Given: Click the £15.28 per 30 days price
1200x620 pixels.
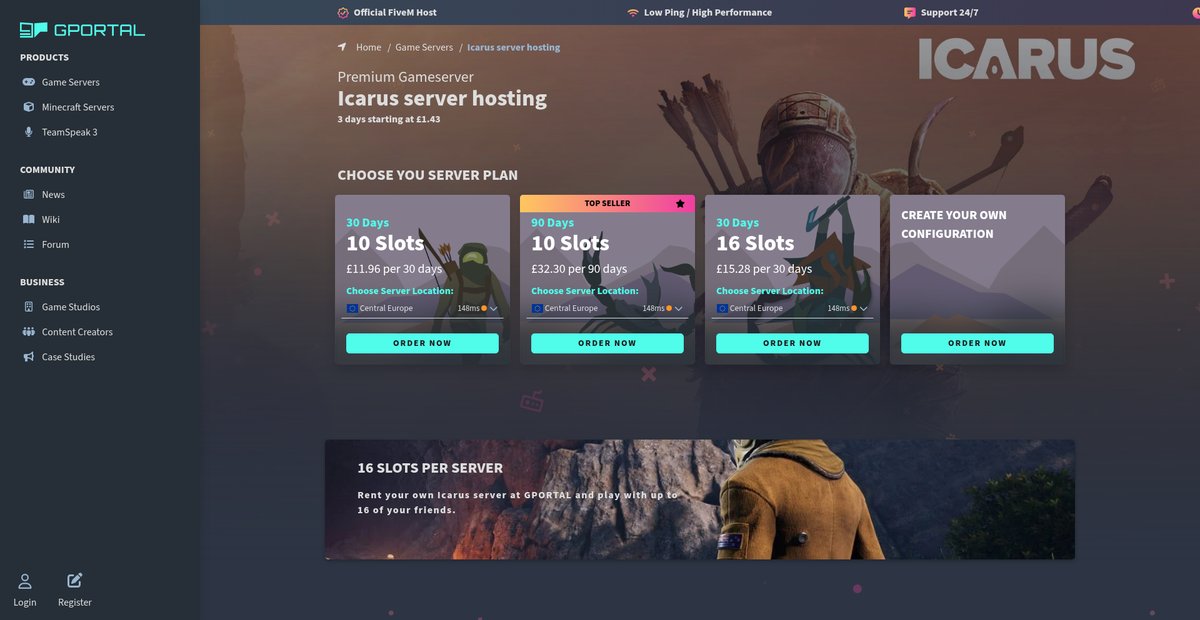Looking at the screenshot, I should (764, 269).
